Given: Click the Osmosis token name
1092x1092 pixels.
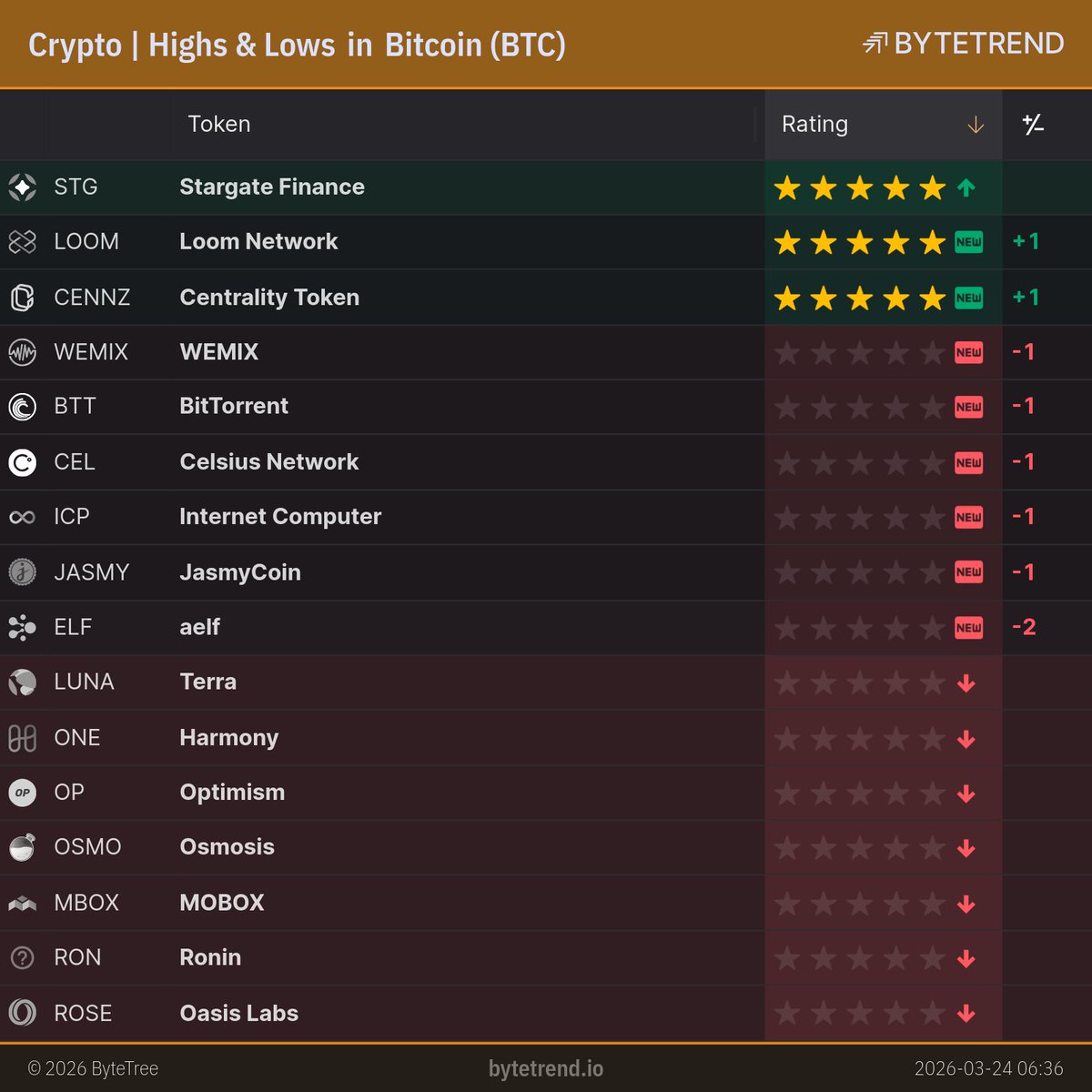Looking at the screenshot, I should point(227,846).
